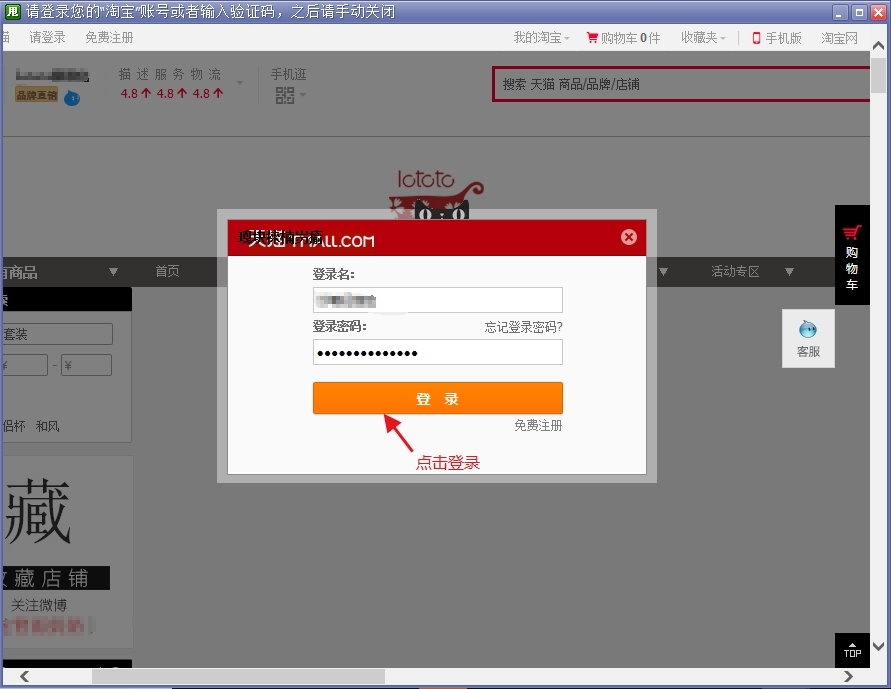Click the side 购物车 cart panel
Viewport: 891px width, 689px height.
pos(851,255)
